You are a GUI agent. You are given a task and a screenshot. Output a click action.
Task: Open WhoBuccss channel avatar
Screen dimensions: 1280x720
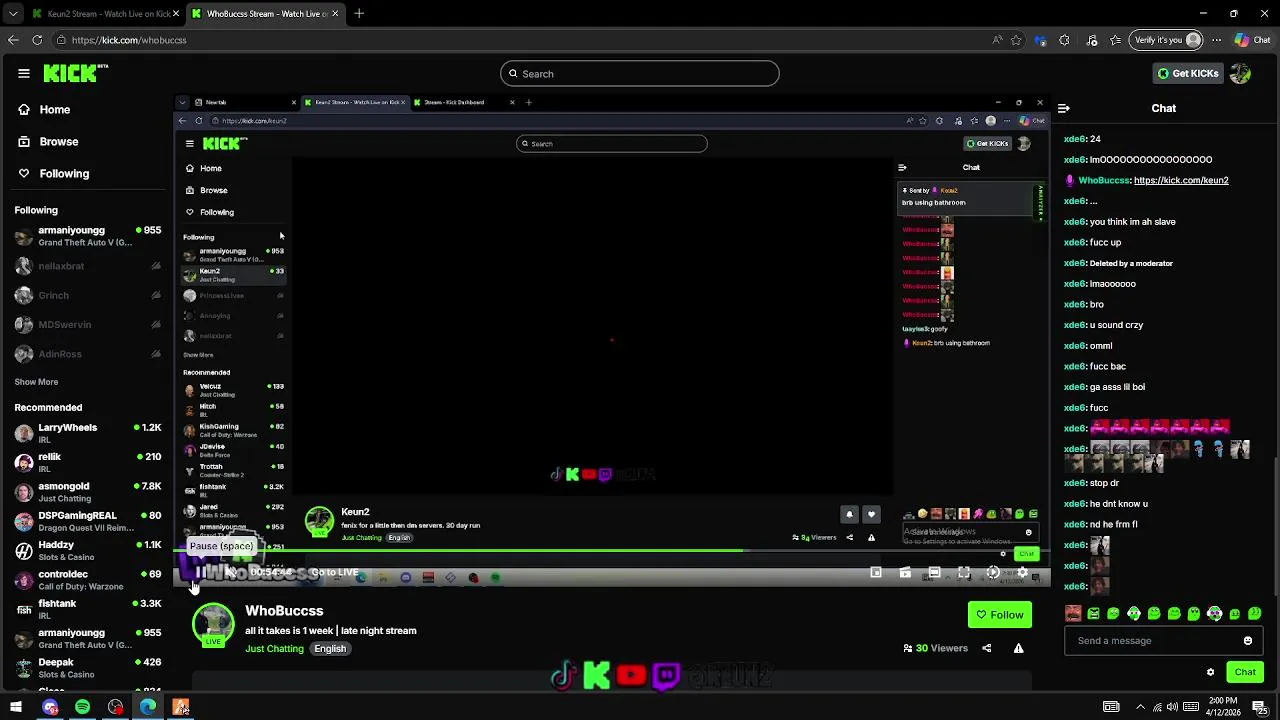[x=213, y=623]
